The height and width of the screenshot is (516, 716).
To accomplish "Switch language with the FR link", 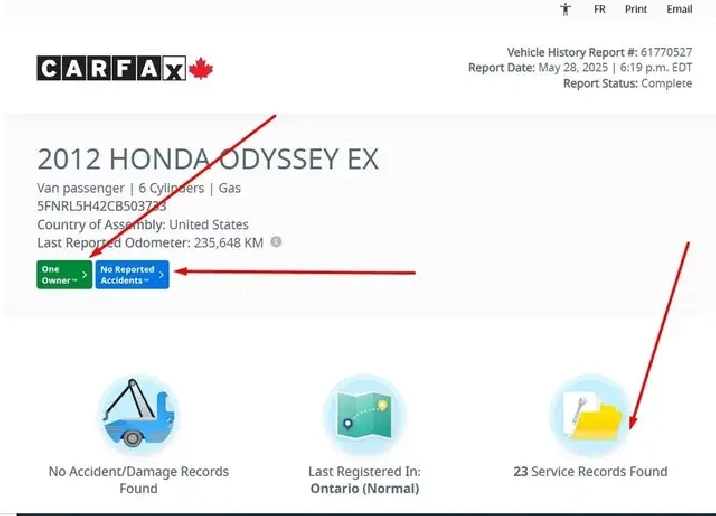I will pyautogui.click(x=600, y=9).
